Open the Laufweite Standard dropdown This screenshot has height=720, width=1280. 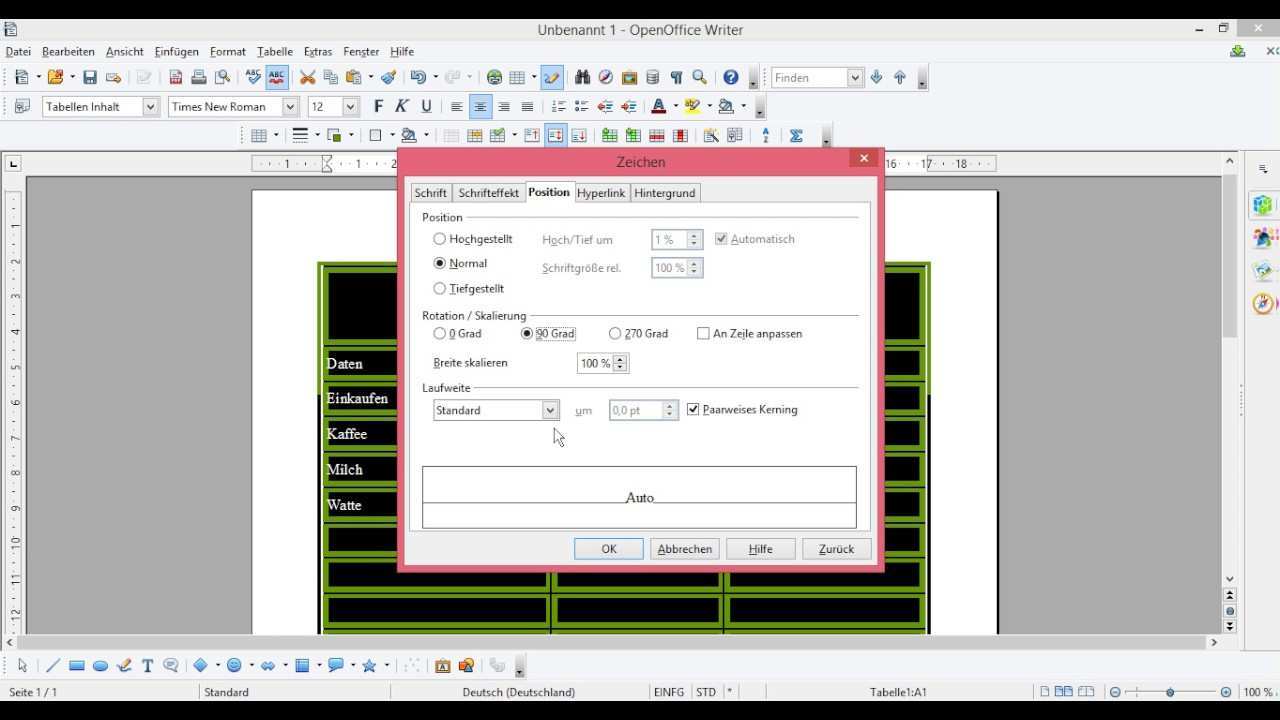(549, 411)
